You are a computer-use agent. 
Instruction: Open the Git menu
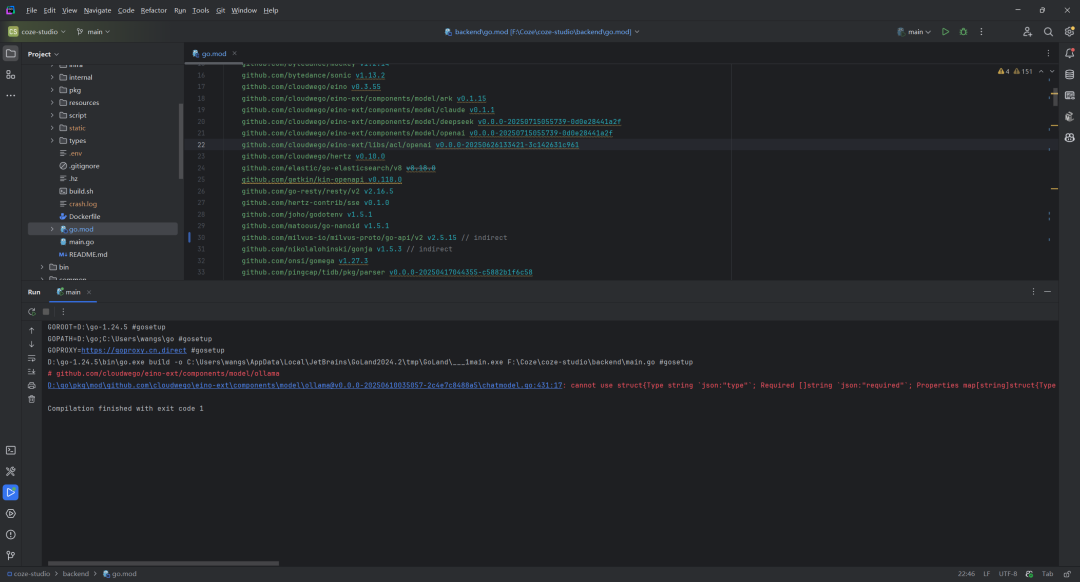(x=220, y=10)
